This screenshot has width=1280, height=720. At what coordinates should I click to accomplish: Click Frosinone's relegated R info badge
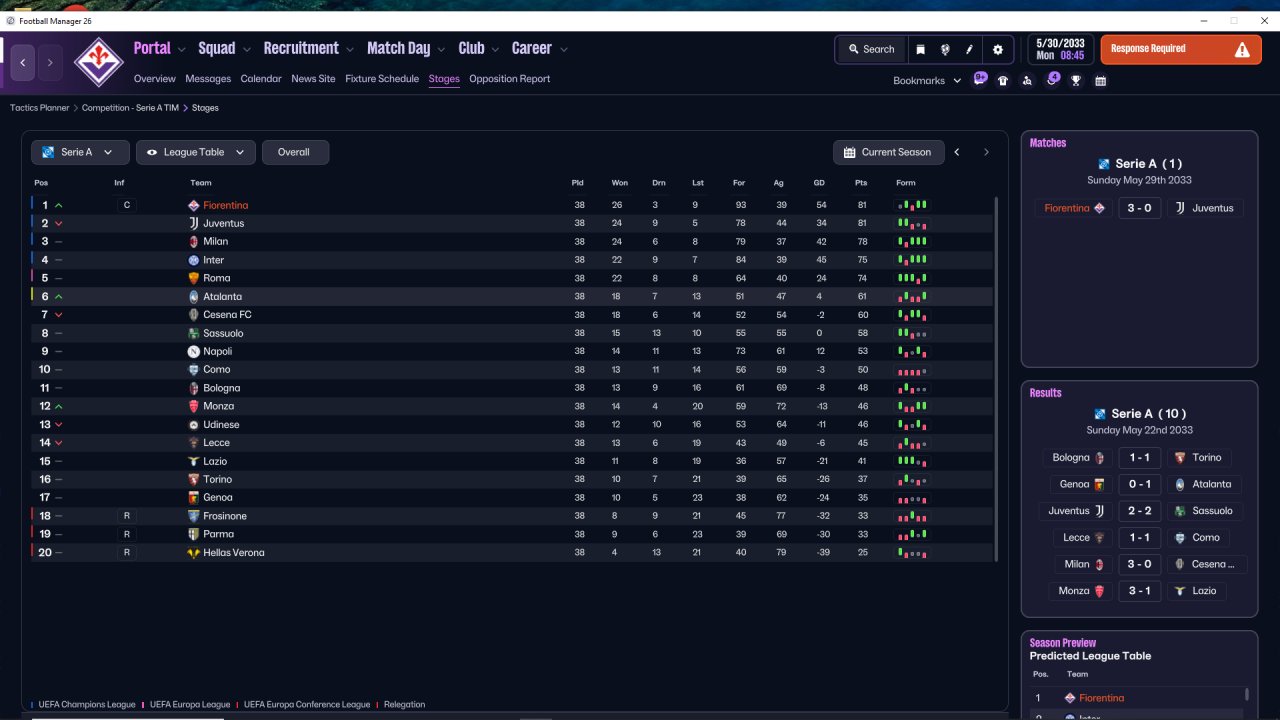[126, 516]
